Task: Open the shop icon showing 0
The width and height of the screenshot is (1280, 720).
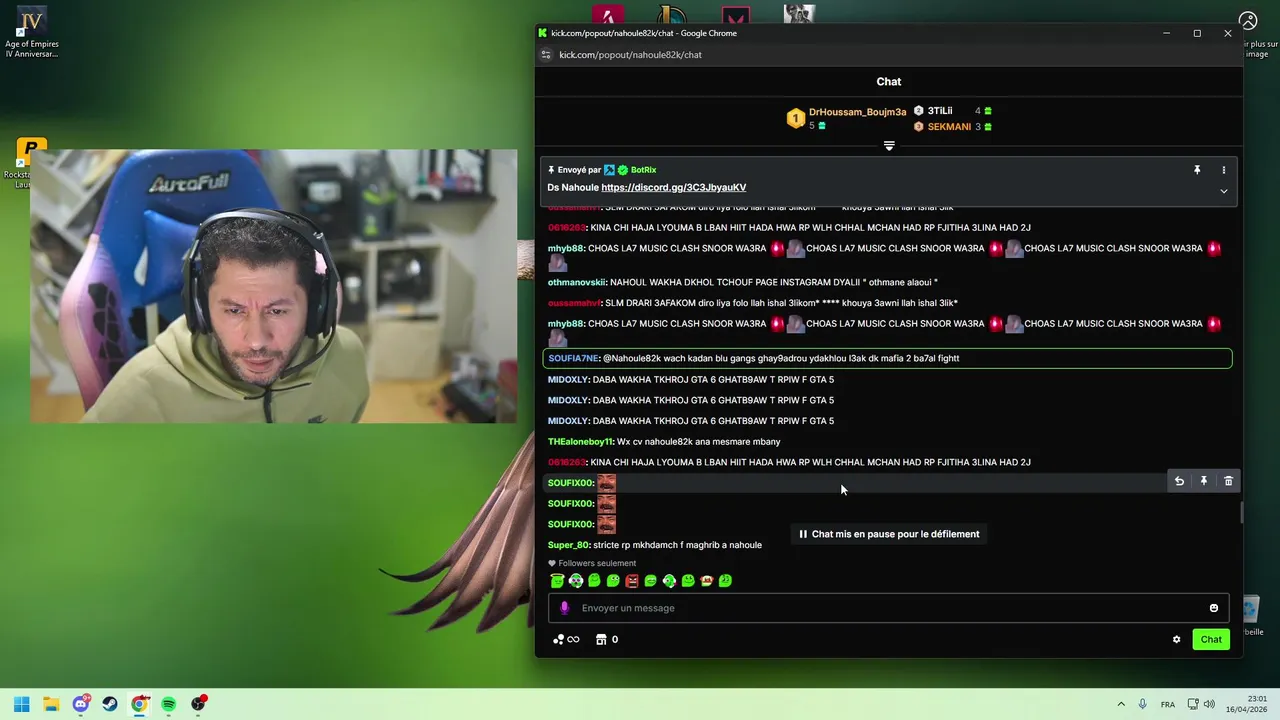Action: click(x=607, y=639)
